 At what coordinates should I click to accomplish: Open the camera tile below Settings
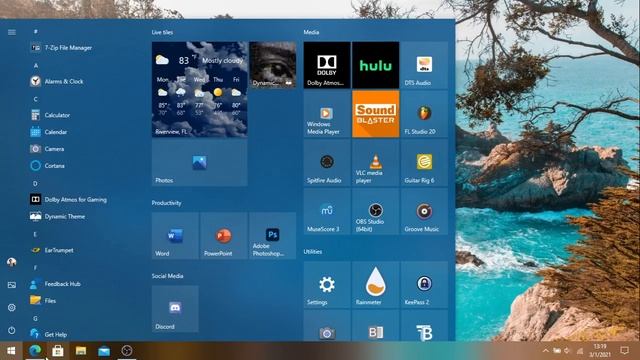[327, 325]
